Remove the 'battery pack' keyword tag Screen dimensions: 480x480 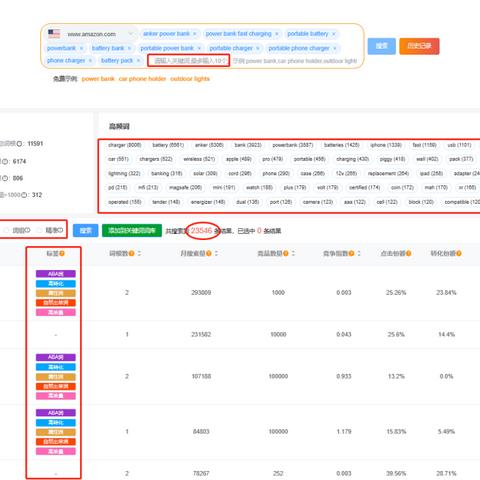pyautogui.click(x=138, y=61)
